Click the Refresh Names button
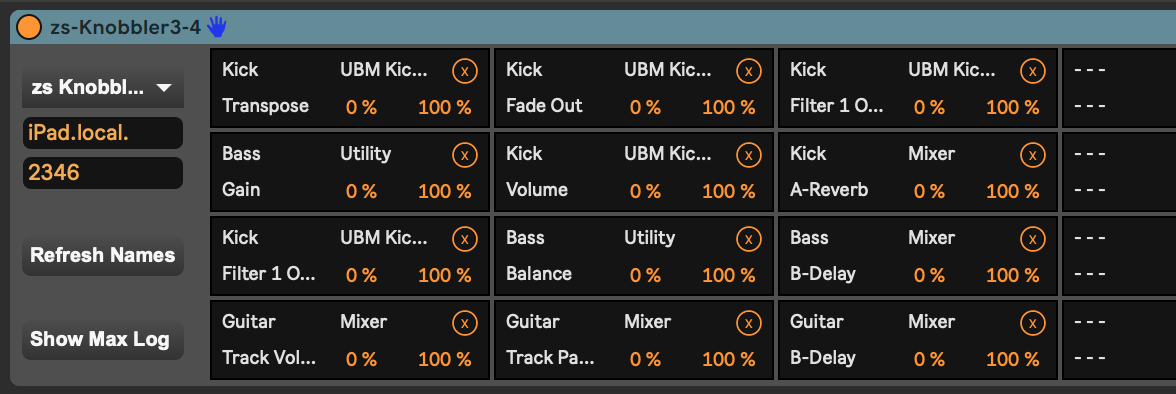Screen dimensions: 1176x394 (x=103, y=255)
